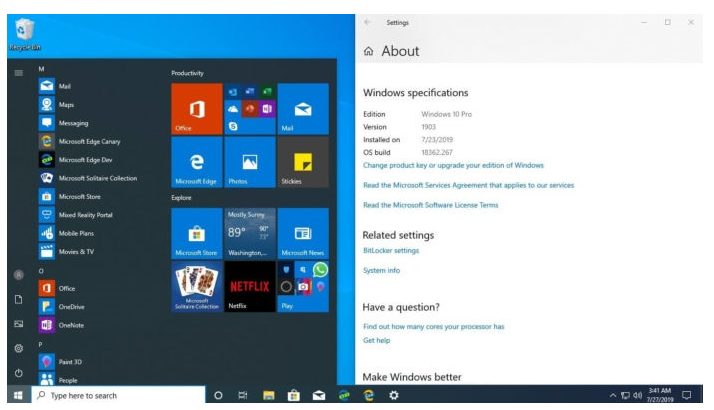714x410 pixels.
Task: Open BitLocker settings link
Action: click(391, 251)
